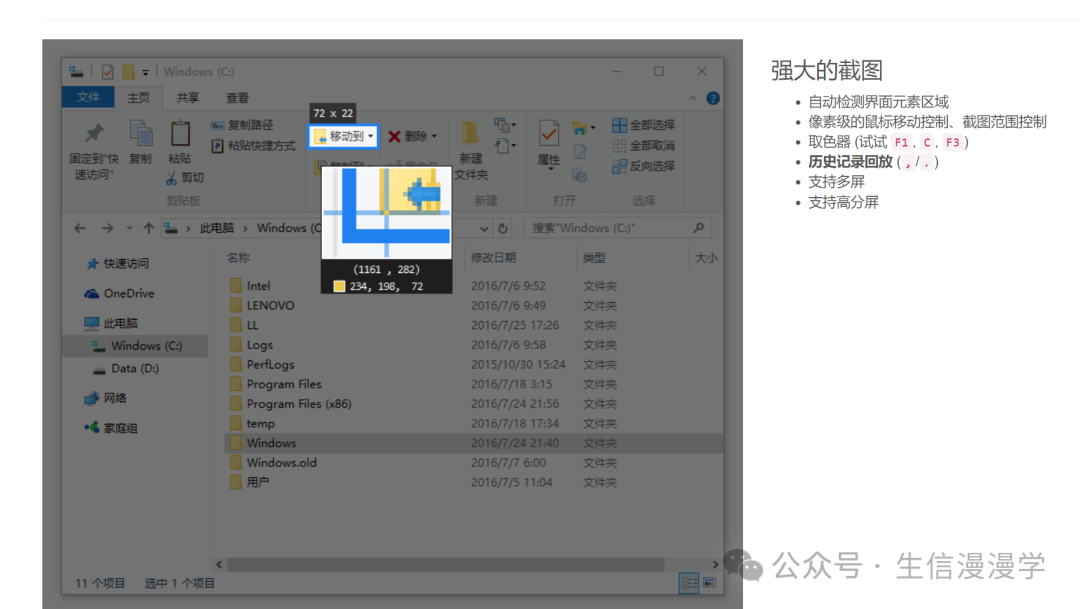This screenshot has height=609, width=1080.
Task: Select the Program Files (x86) folder
Action: pyautogui.click(x=290, y=404)
